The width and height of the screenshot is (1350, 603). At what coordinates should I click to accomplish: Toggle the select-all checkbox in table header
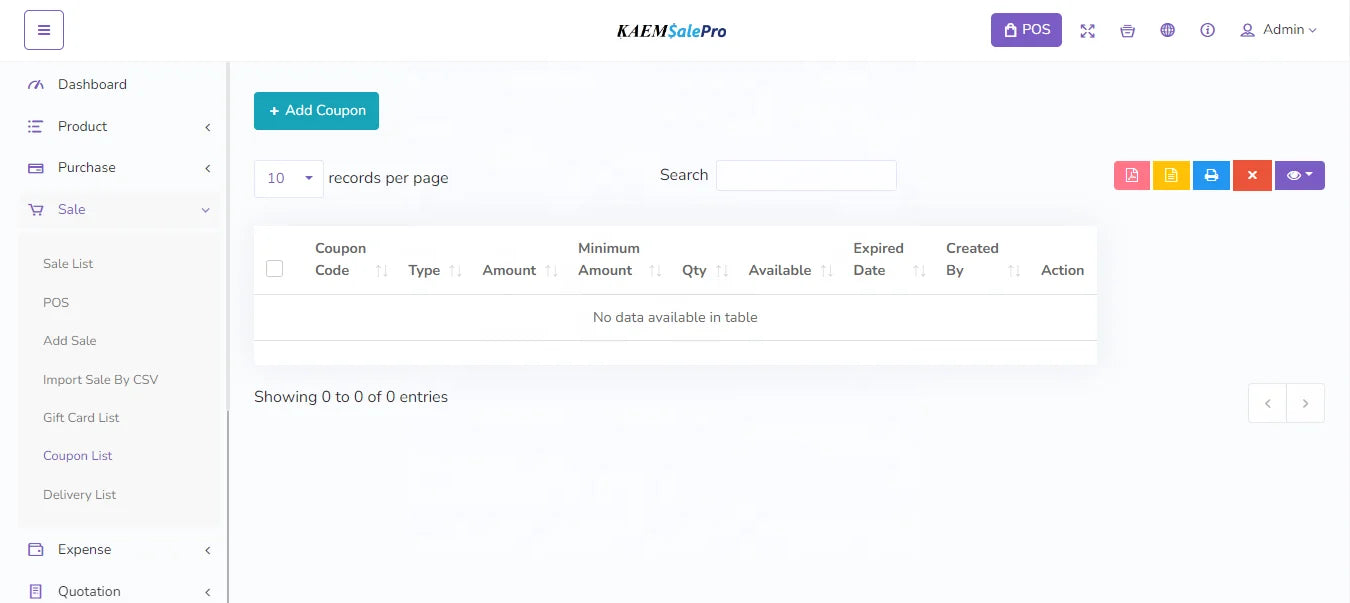click(275, 268)
